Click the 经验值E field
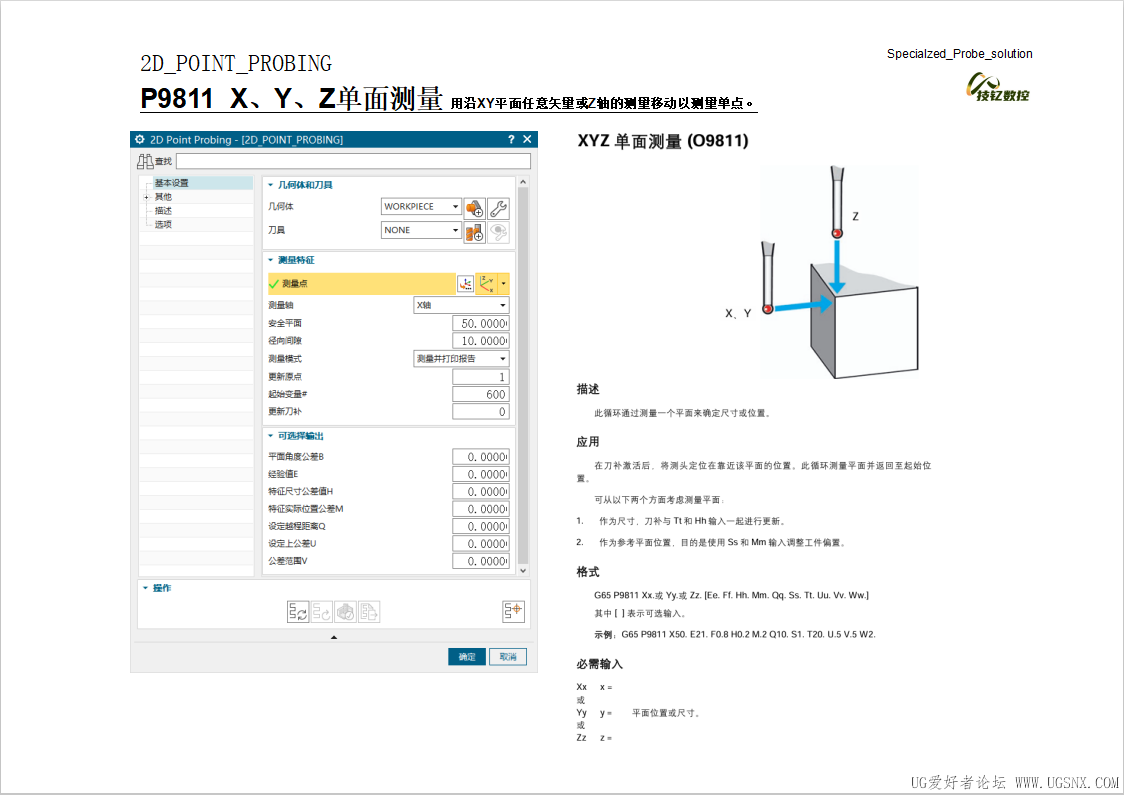The image size is (1124, 795). pyautogui.click(x=481, y=474)
